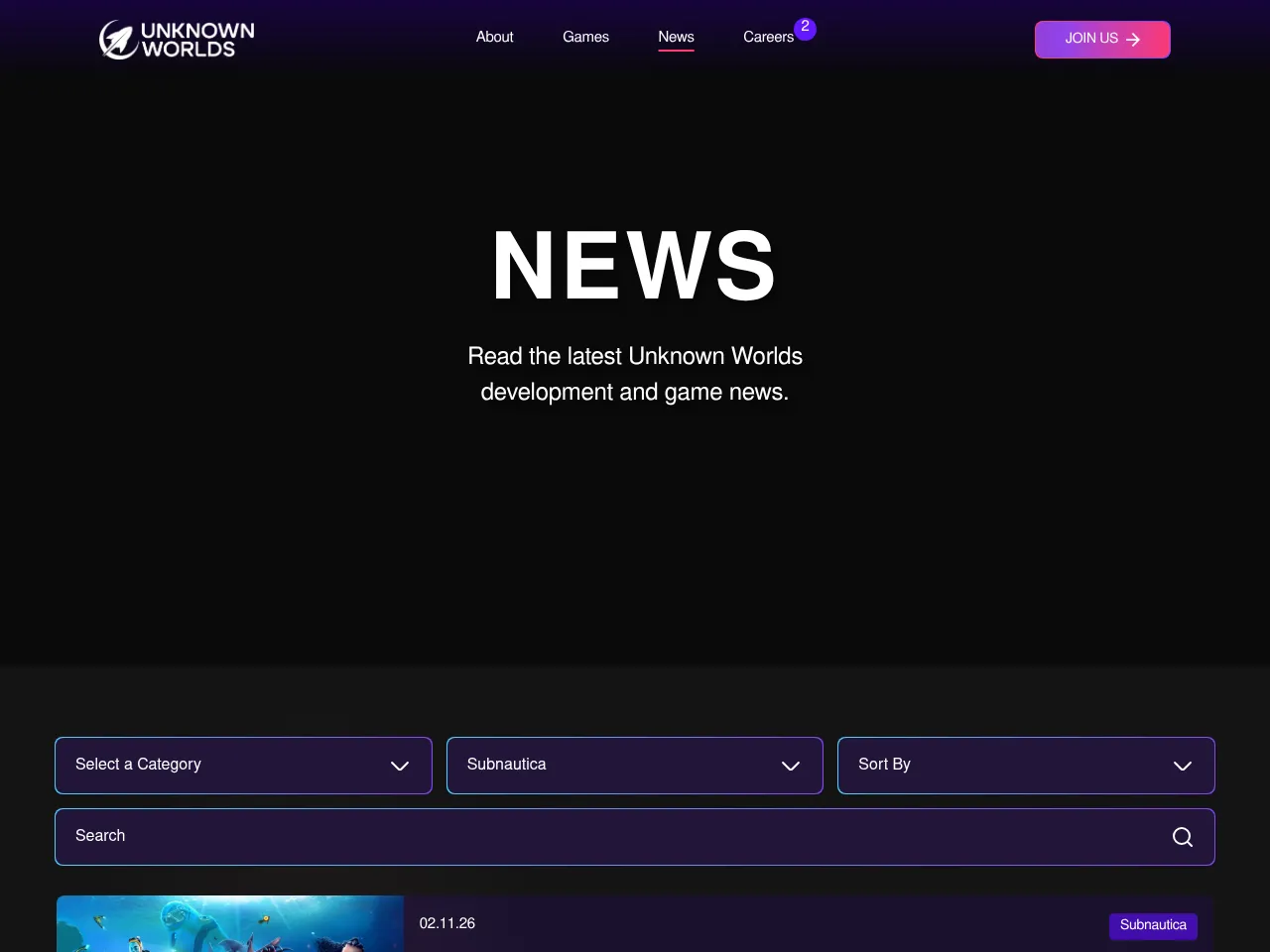1270x952 pixels.
Task: Click the arrow icon inside JOIN US button
Action: [x=1131, y=40]
